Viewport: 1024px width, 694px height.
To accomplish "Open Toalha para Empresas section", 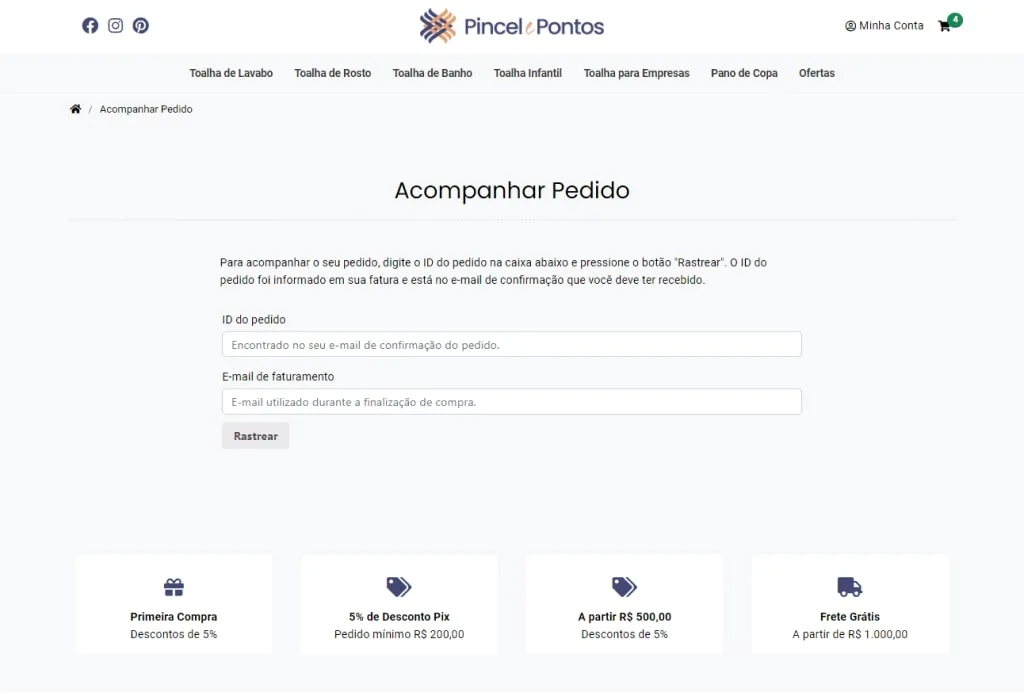I will tap(637, 73).
